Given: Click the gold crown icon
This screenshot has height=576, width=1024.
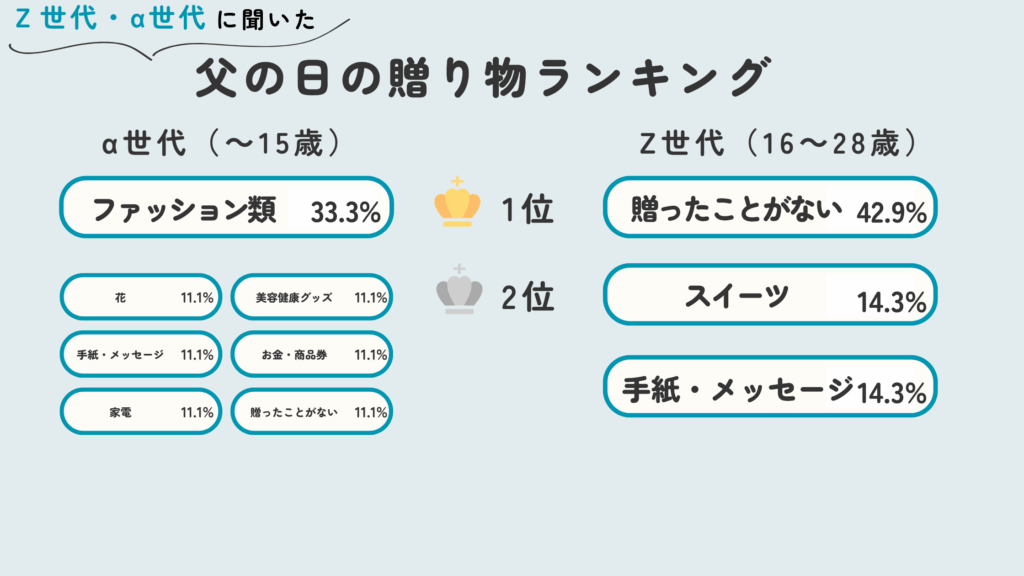Looking at the screenshot, I should [x=457, y=202].
